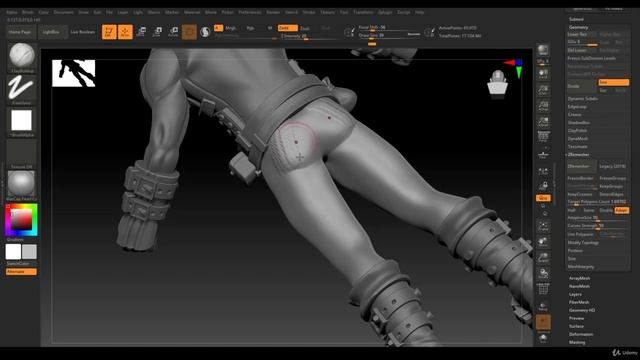Click the BPR render sphere icon
This screenshot has height=360, width=640.
pos(543,50)
